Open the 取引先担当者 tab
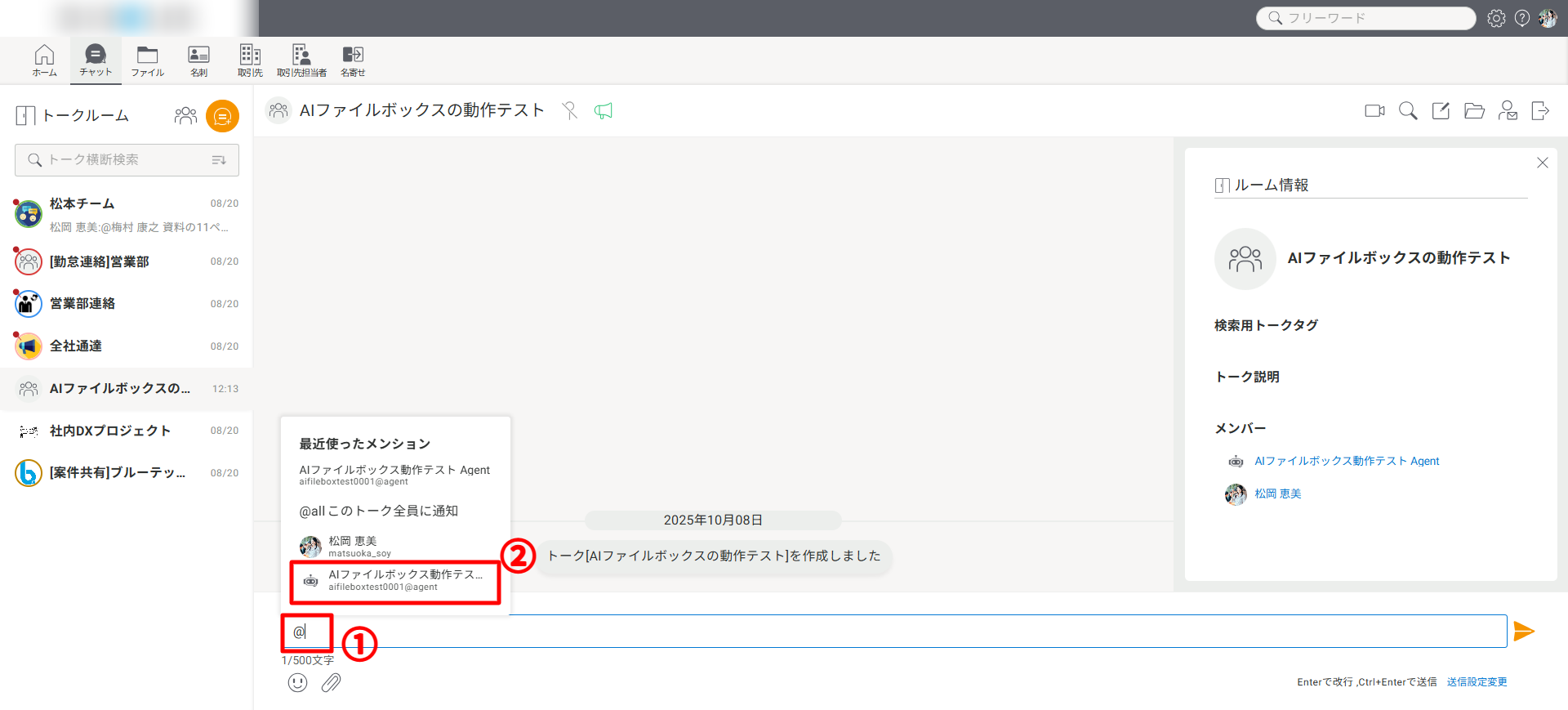The image size is (1568, 710). [301, 61]
